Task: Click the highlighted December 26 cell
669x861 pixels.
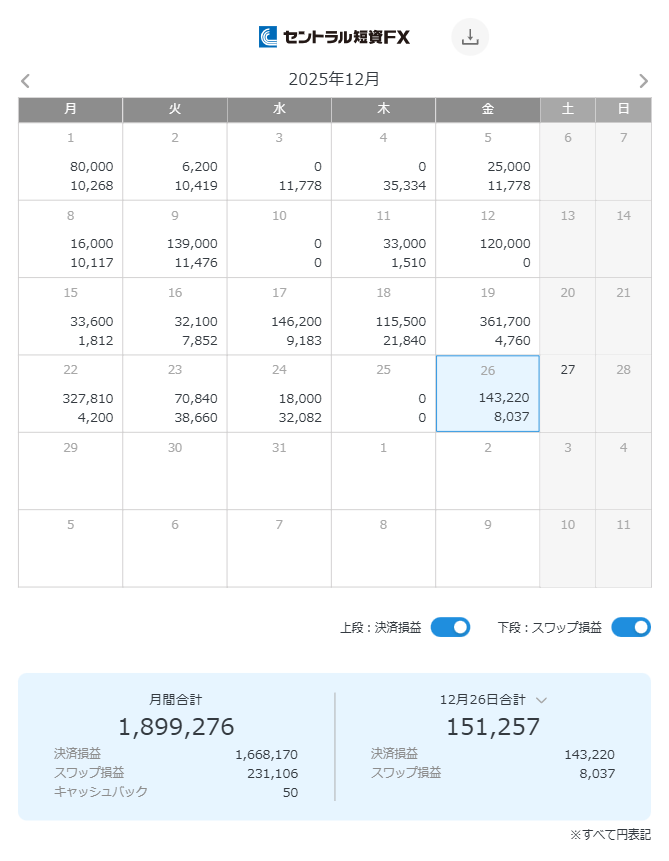Action: (x=487, y=393)
